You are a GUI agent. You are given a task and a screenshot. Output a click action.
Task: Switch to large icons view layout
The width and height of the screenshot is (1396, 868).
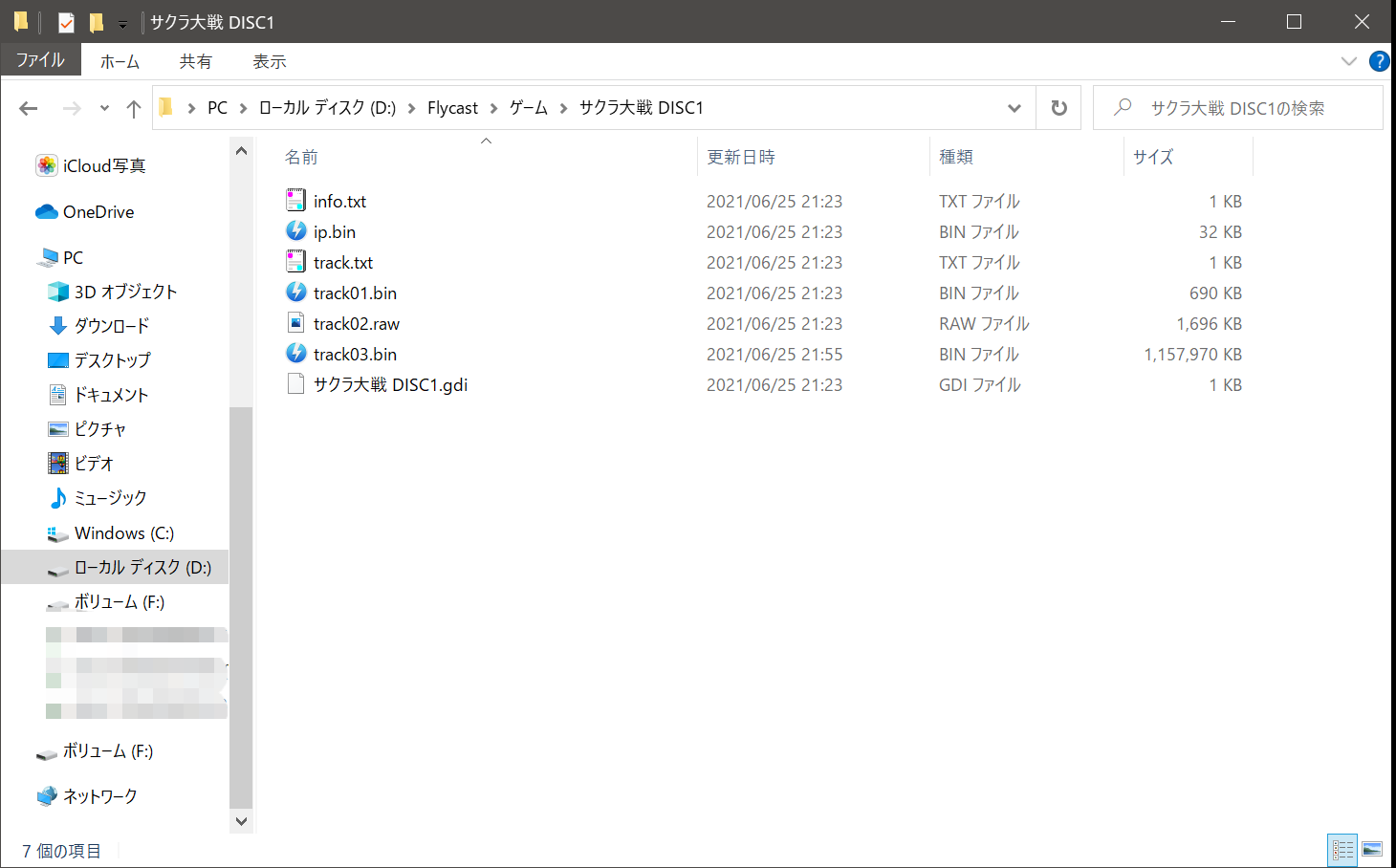1372,850
